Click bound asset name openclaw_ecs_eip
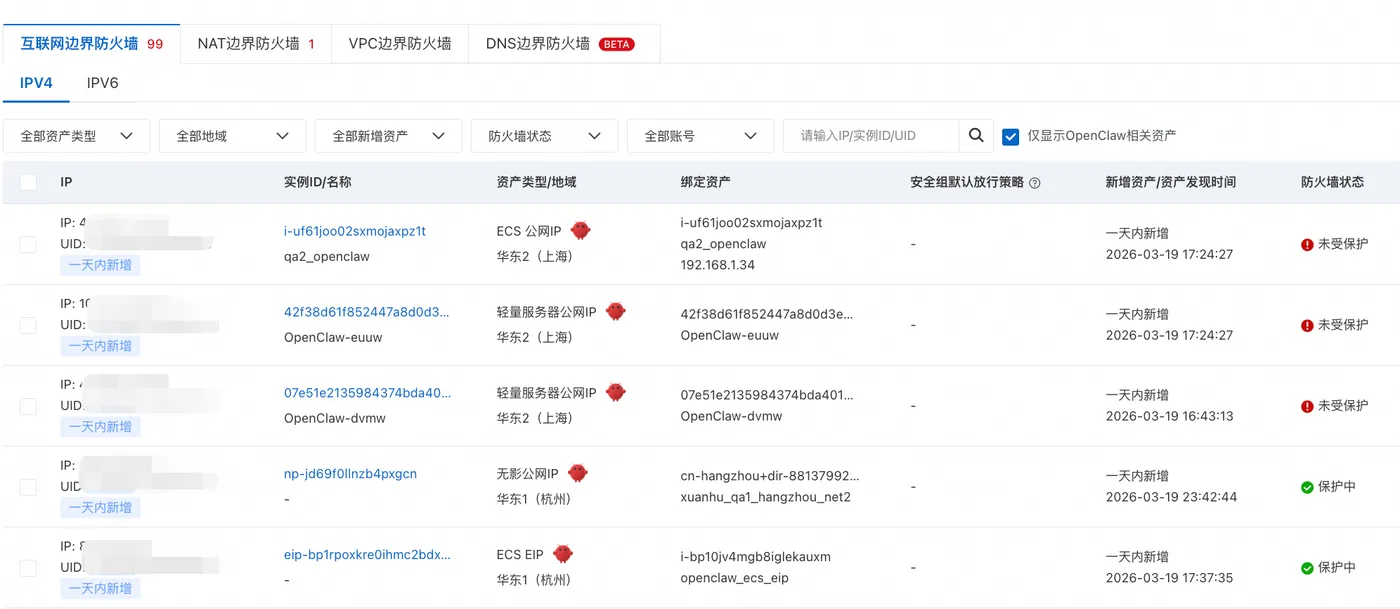The image size is (1400, 609). [735, 578]
